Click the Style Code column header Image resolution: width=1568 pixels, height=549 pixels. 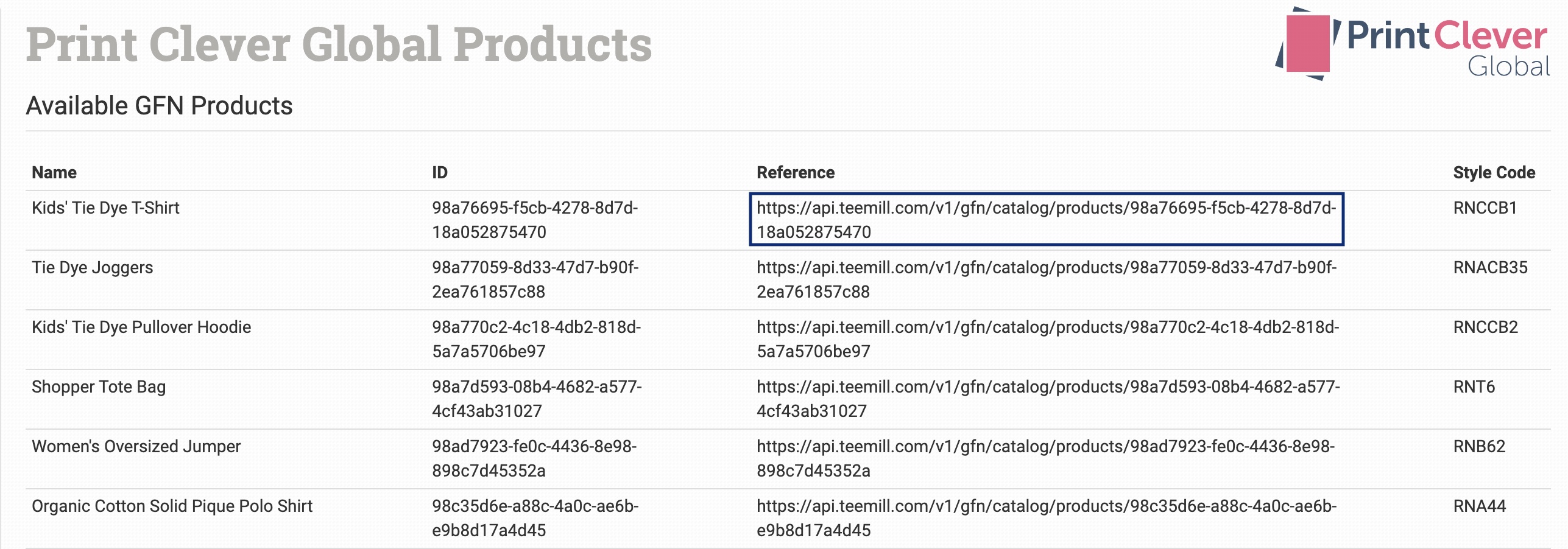point(1493,173)
